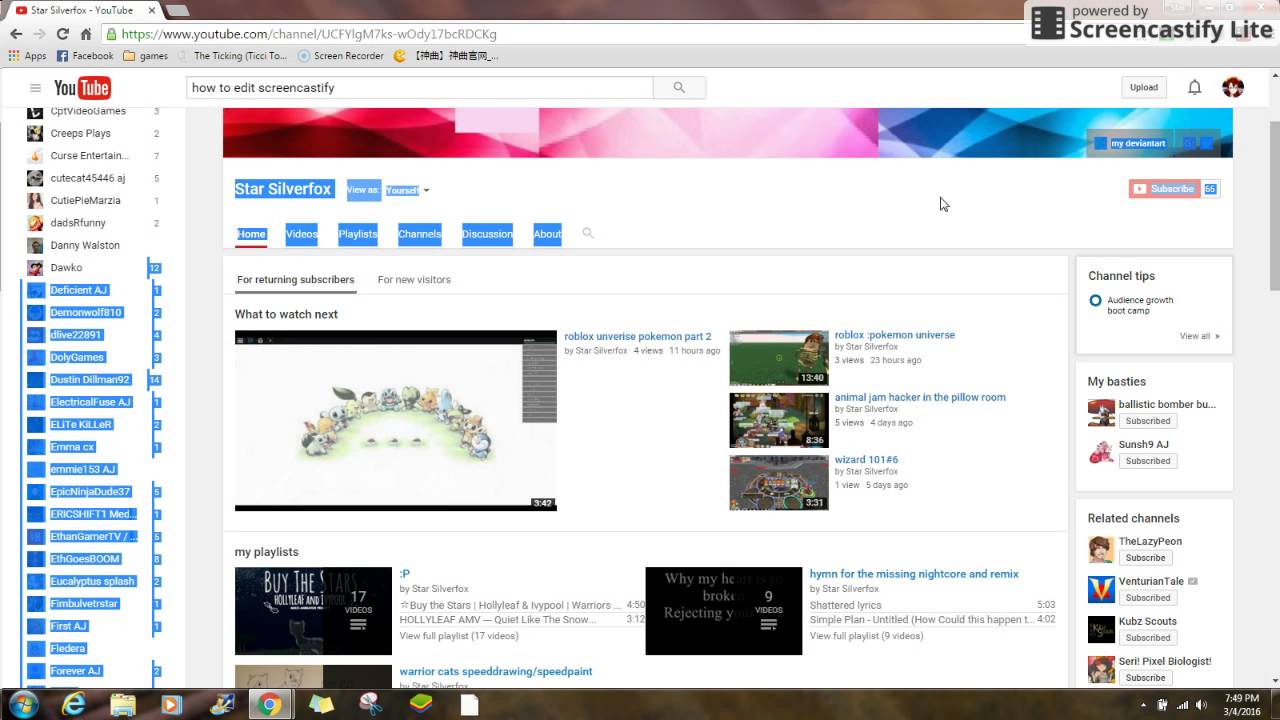
Task: Click the YouTube search input field
Action: 420,88
